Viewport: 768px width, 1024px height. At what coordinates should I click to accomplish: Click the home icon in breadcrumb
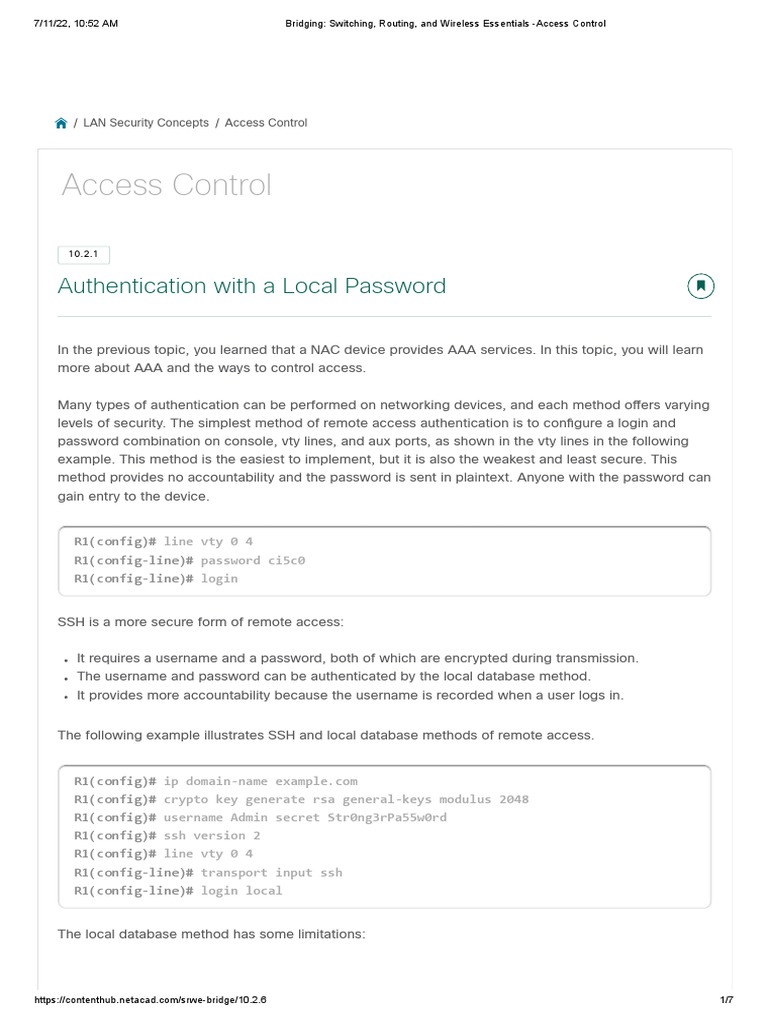coord(61,123)
